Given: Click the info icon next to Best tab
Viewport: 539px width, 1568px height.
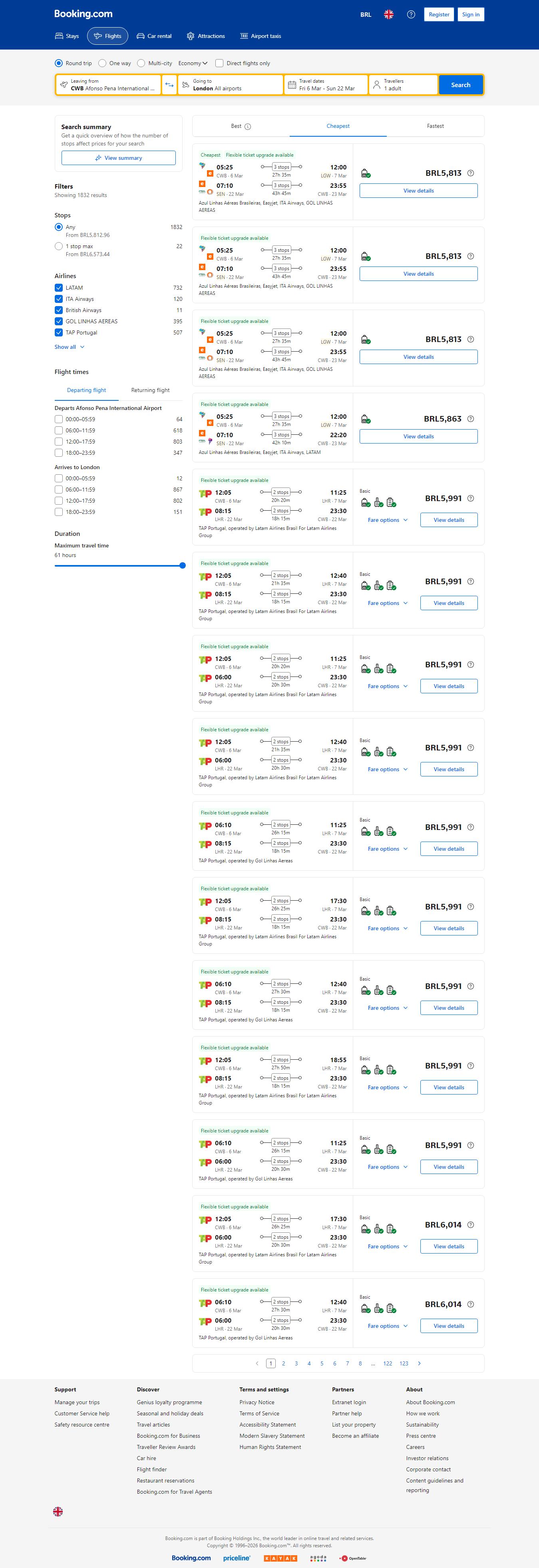Looking at the screenshot, I should (248, 127).
